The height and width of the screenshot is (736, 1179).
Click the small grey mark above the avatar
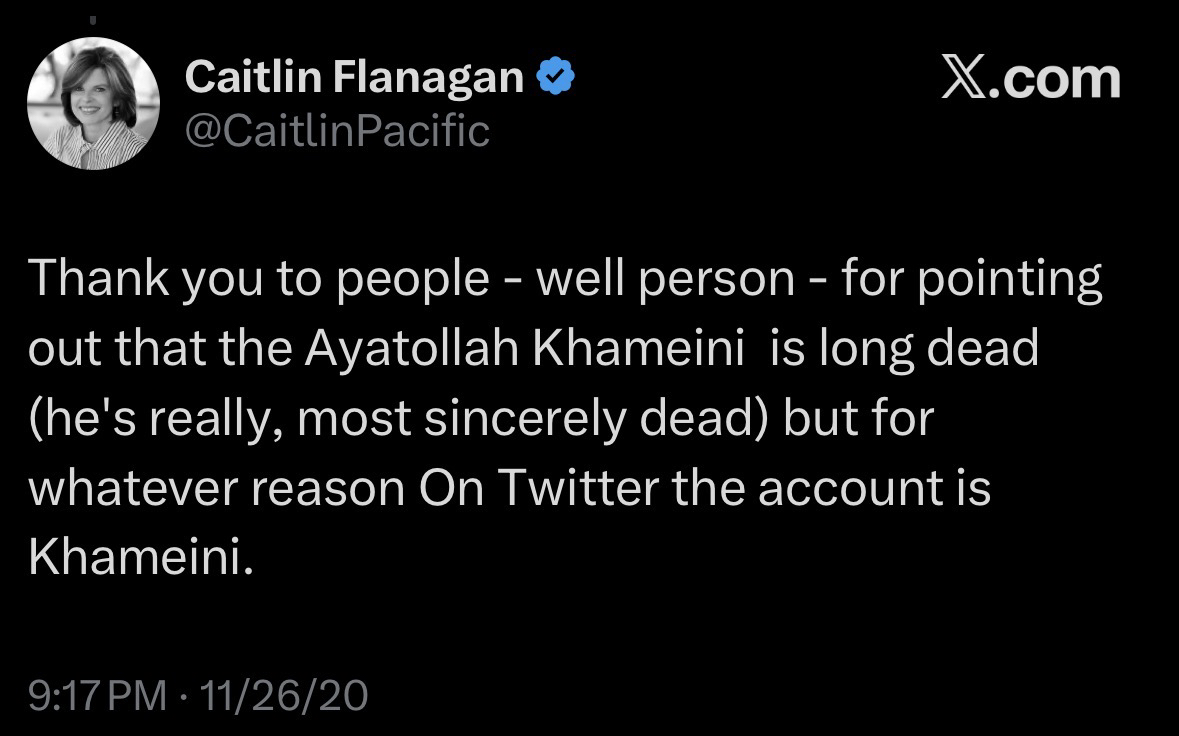[x=93, y=19]
